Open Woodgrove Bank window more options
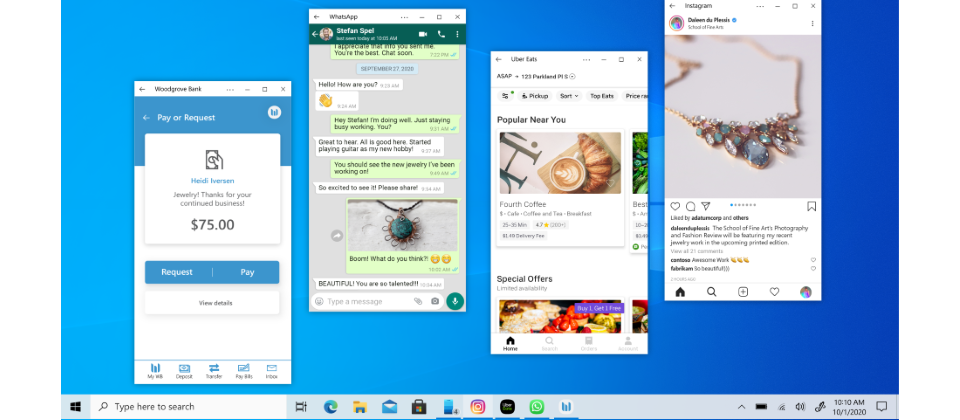 pyautogui.click(x=230, y=89)
